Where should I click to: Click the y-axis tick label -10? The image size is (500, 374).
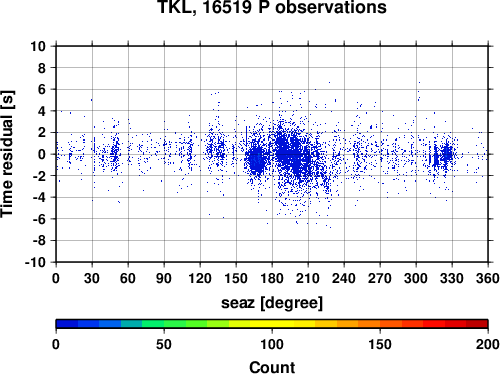pyautogui.click(x=36, y=262)
